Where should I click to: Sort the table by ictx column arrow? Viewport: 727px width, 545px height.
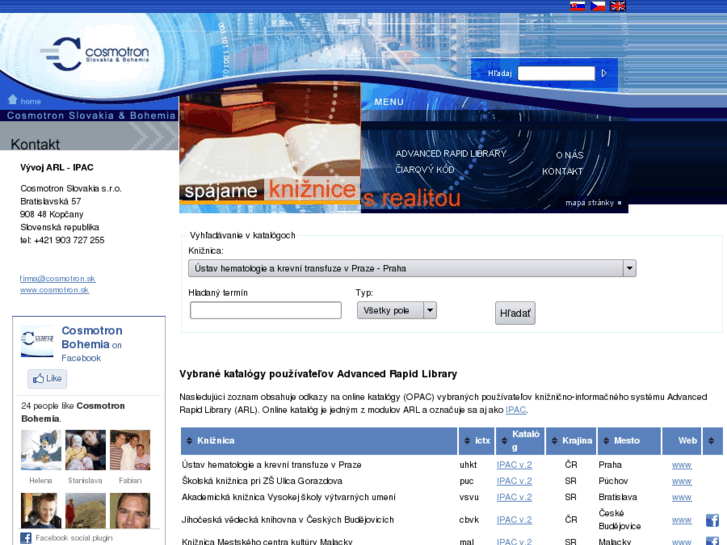click(467, 441)
